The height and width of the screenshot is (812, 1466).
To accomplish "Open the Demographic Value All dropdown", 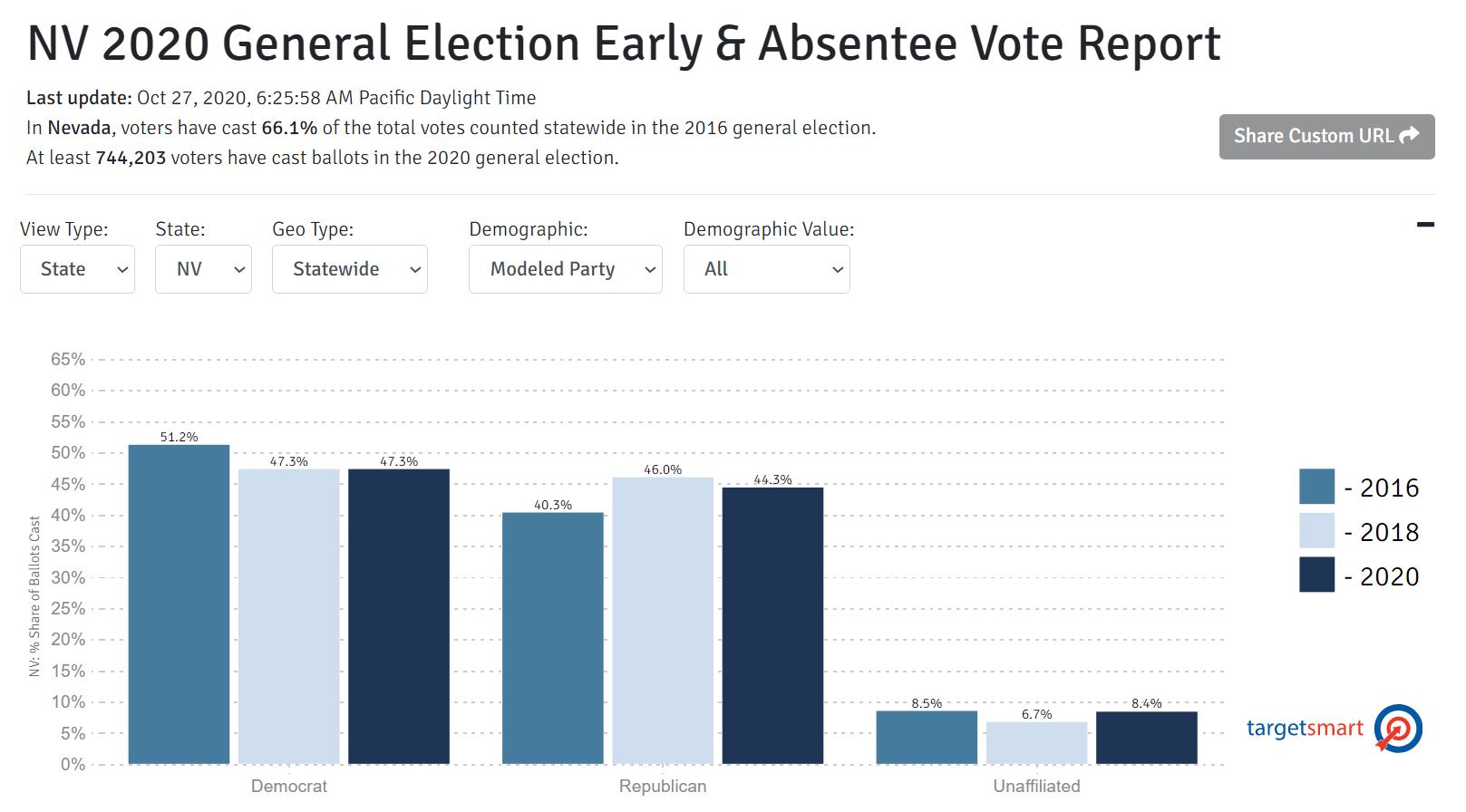I will pos(766,269).
